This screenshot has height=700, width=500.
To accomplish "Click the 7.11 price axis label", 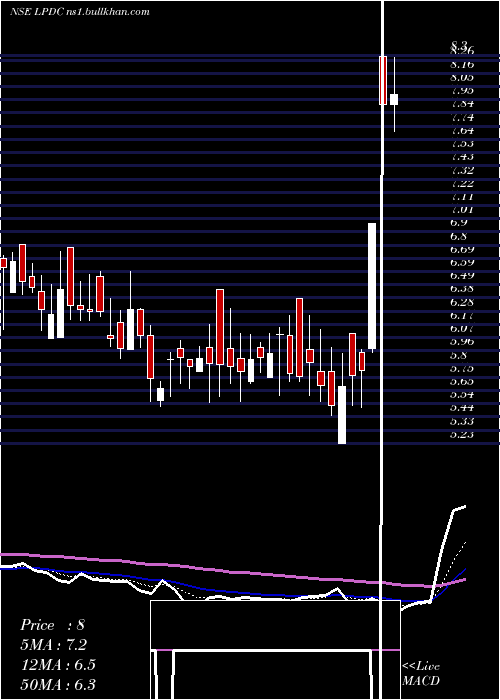I will pyautogui.click(x=462, y=196).
